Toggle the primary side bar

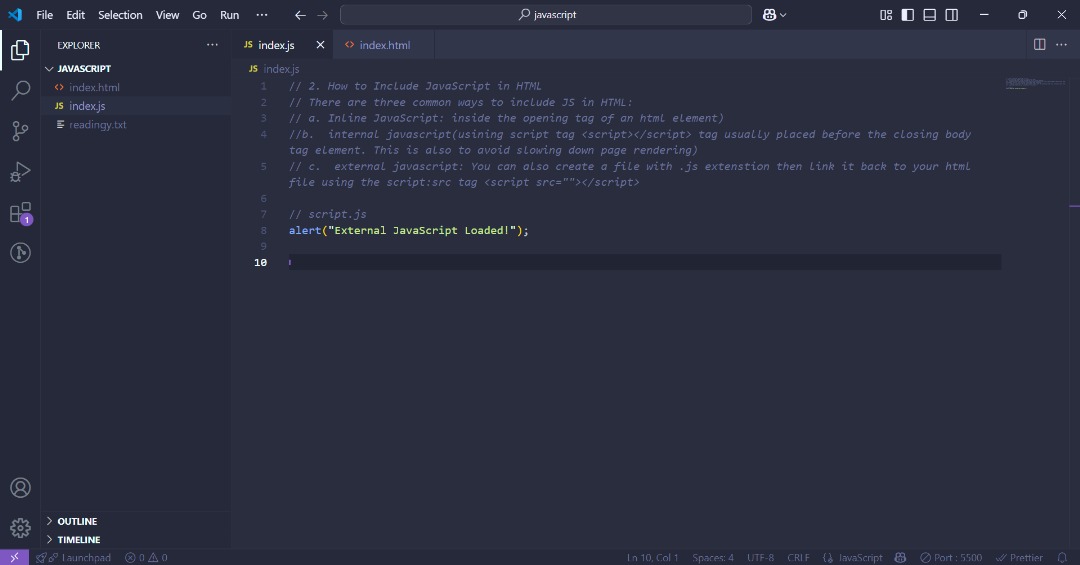point(908,14)
